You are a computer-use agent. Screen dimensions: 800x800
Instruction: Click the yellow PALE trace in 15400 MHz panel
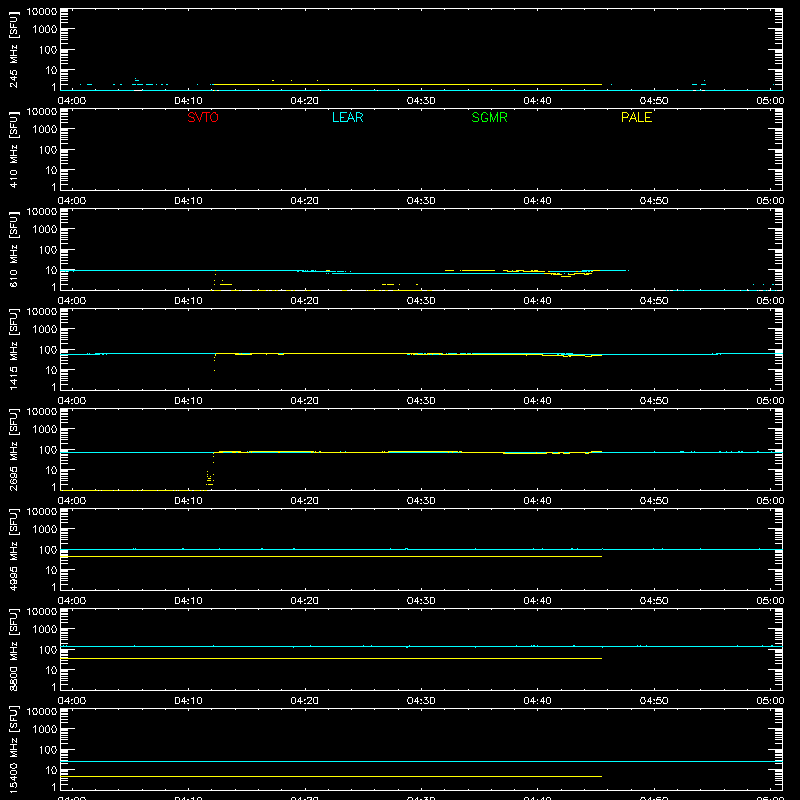pyautogui.click(x=332, y=777)
